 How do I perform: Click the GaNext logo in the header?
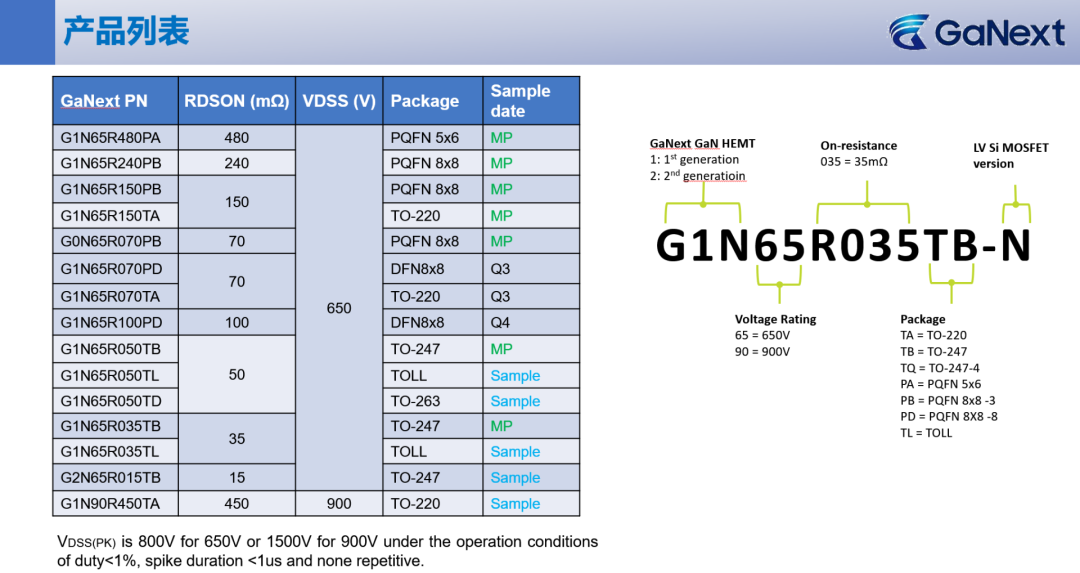[x=977, y=32]
